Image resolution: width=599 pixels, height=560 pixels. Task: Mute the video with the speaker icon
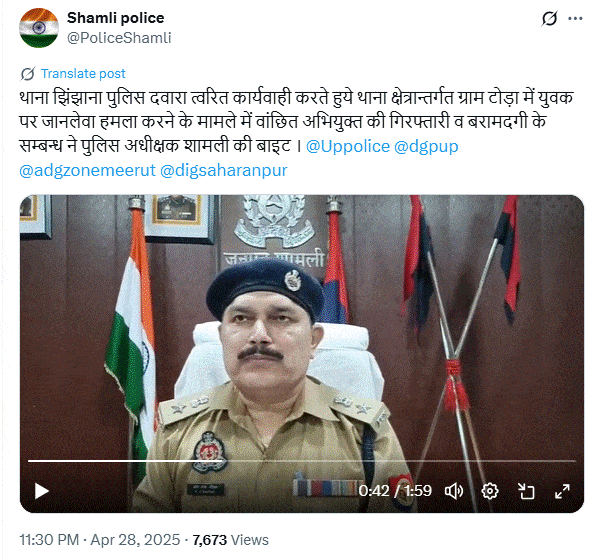tap(454, 491)
